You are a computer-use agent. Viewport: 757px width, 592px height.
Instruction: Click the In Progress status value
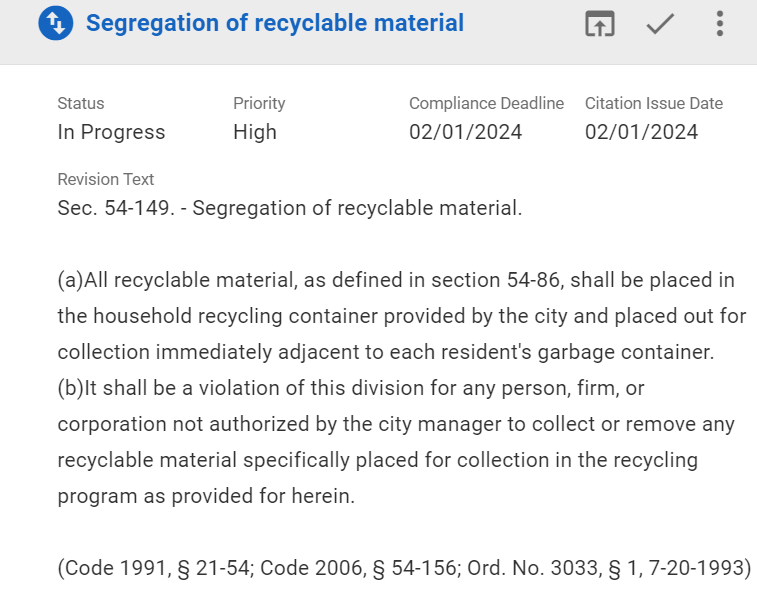pyautogui.click(x=111, y=132)
